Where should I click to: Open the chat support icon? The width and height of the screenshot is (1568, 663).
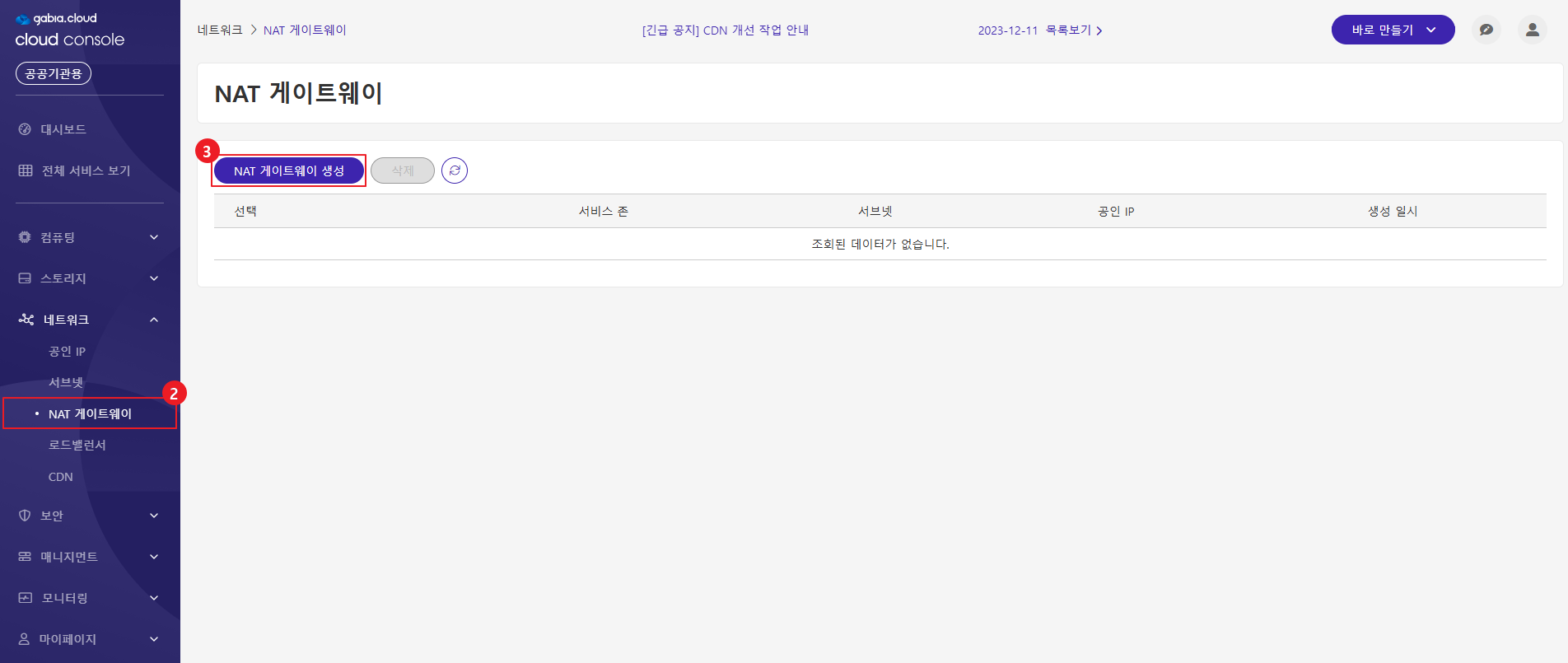tap(1486, 30)
